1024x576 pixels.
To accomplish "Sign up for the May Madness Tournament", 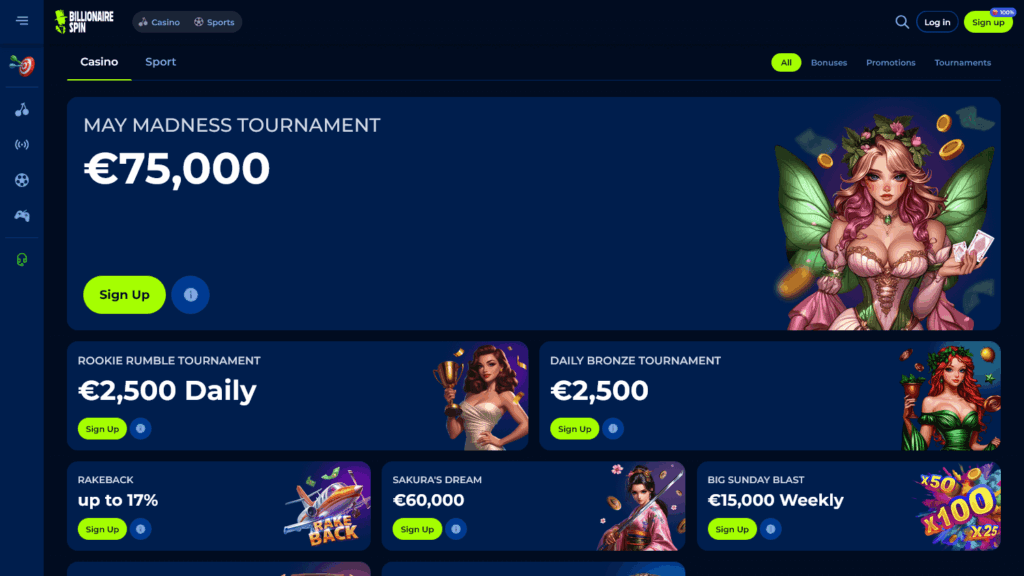I will coord(124,295).
